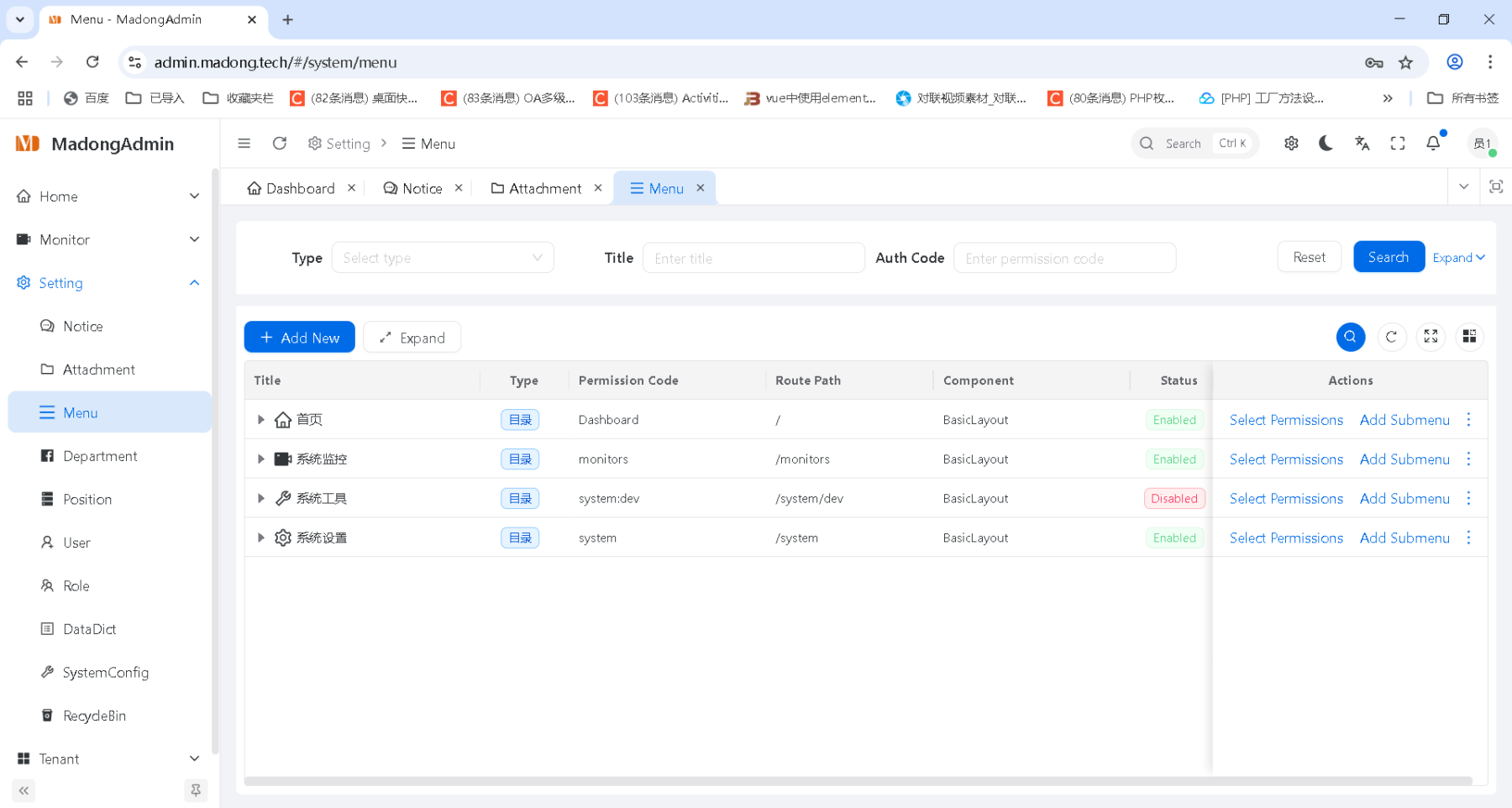The height and width of the screenshot is (808, 1512).
Task: Reload the browser page
Action: [x=92, y=62]
